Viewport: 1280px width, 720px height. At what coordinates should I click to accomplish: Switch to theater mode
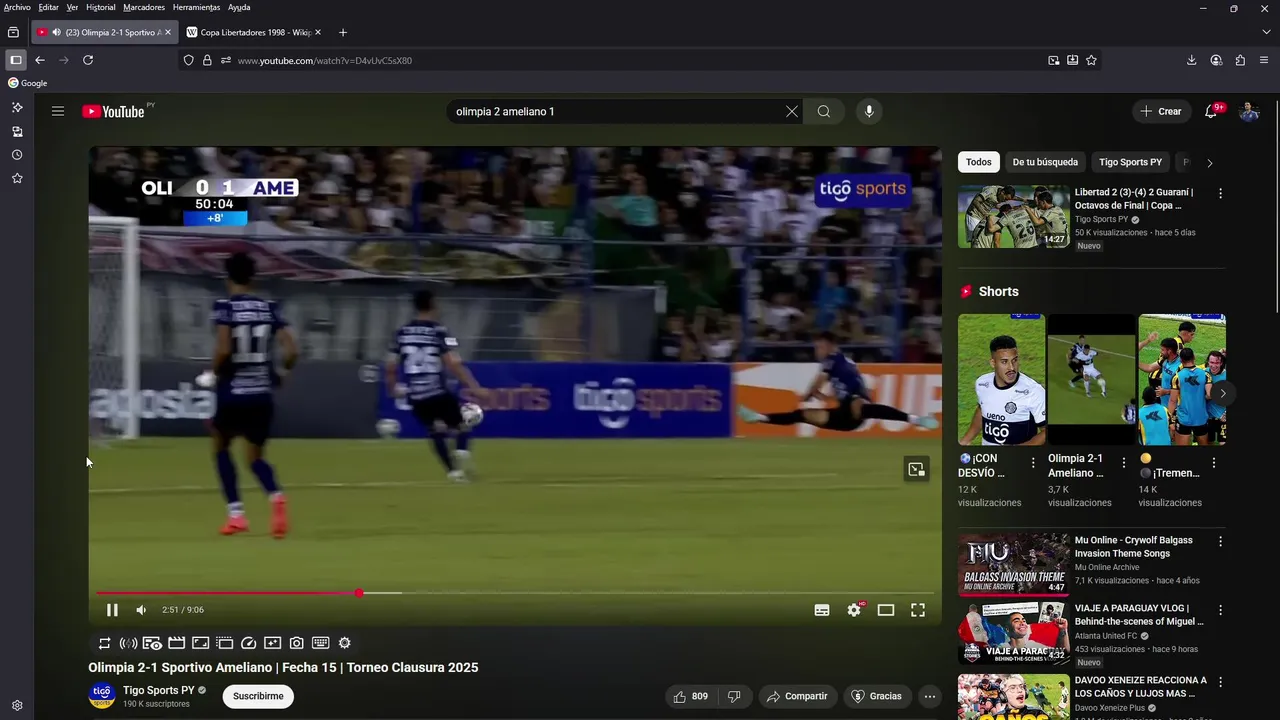pyautogui.click(x=886, y=610)
